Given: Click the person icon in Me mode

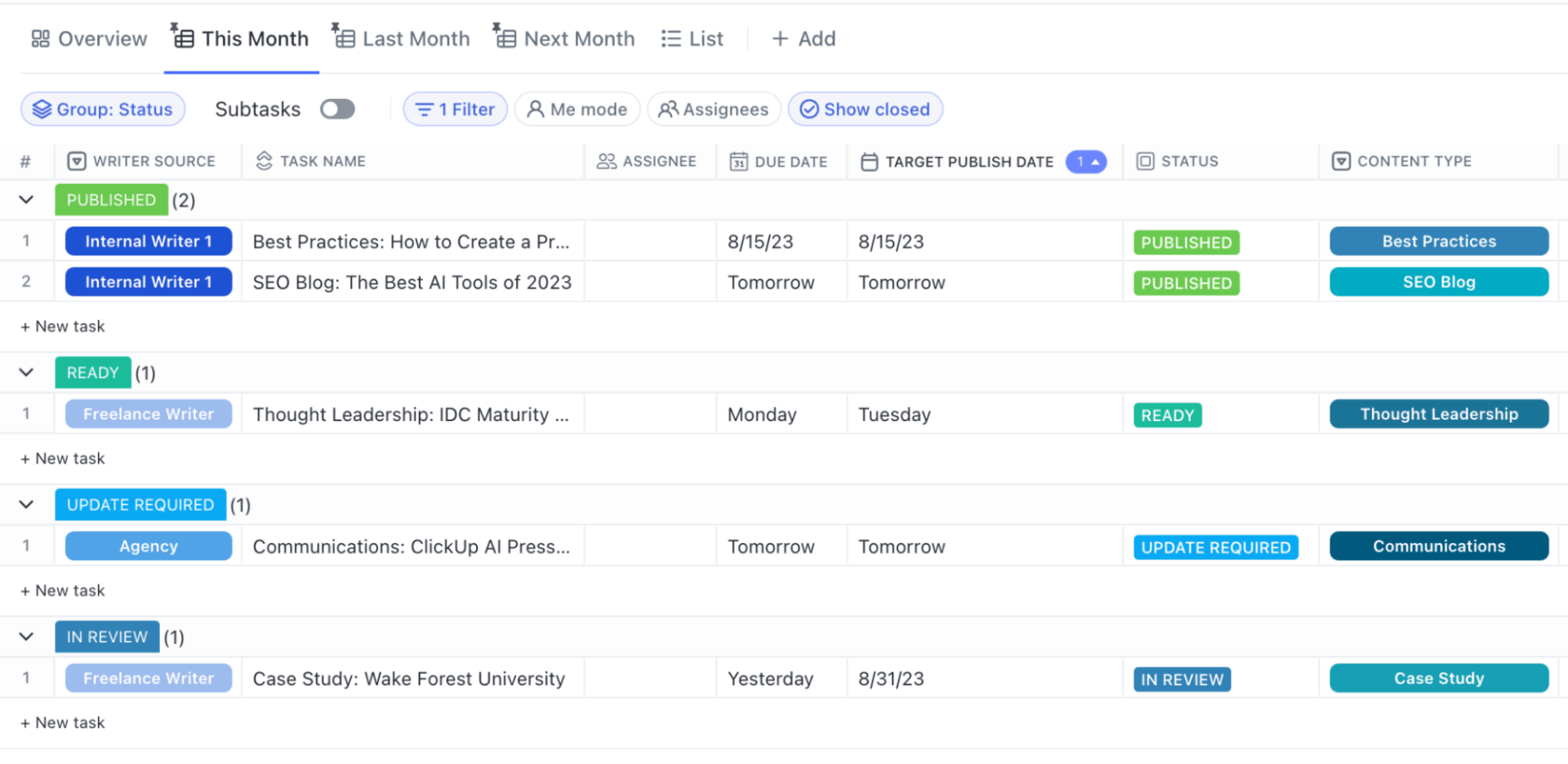Looking at the screenshot, I should [535, 109].
